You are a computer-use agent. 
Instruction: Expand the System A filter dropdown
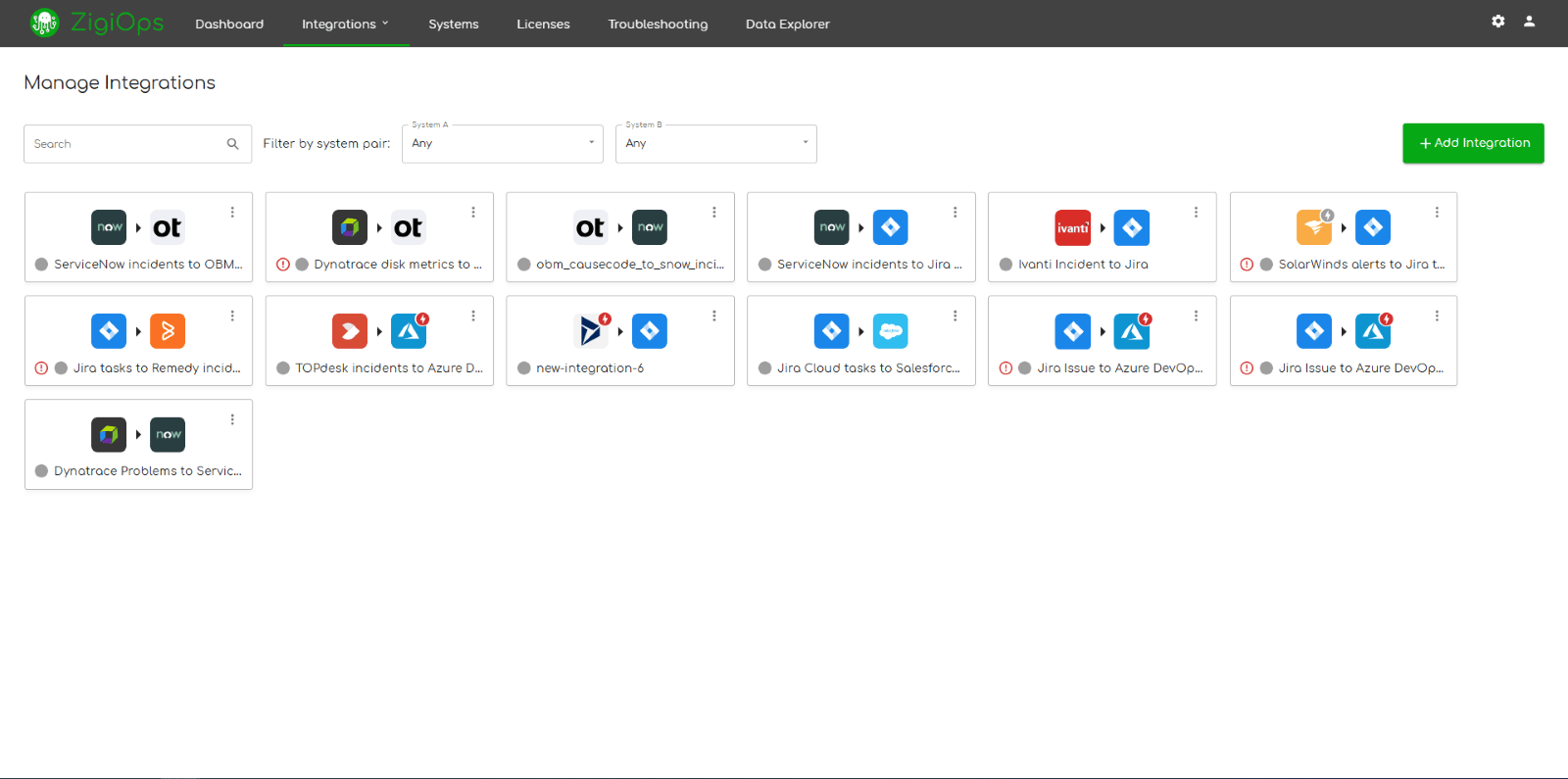[502, 144]
